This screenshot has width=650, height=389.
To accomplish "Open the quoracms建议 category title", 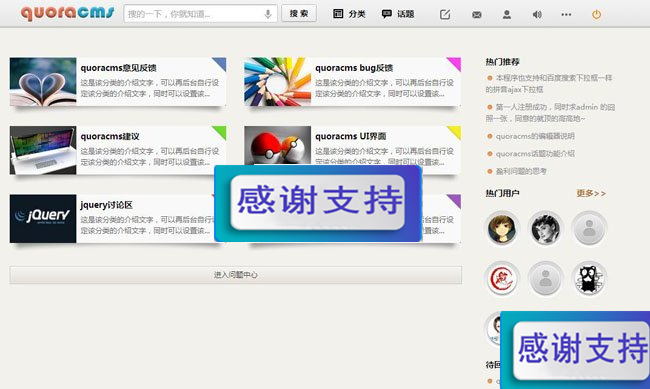I will [x=110, y=136].
